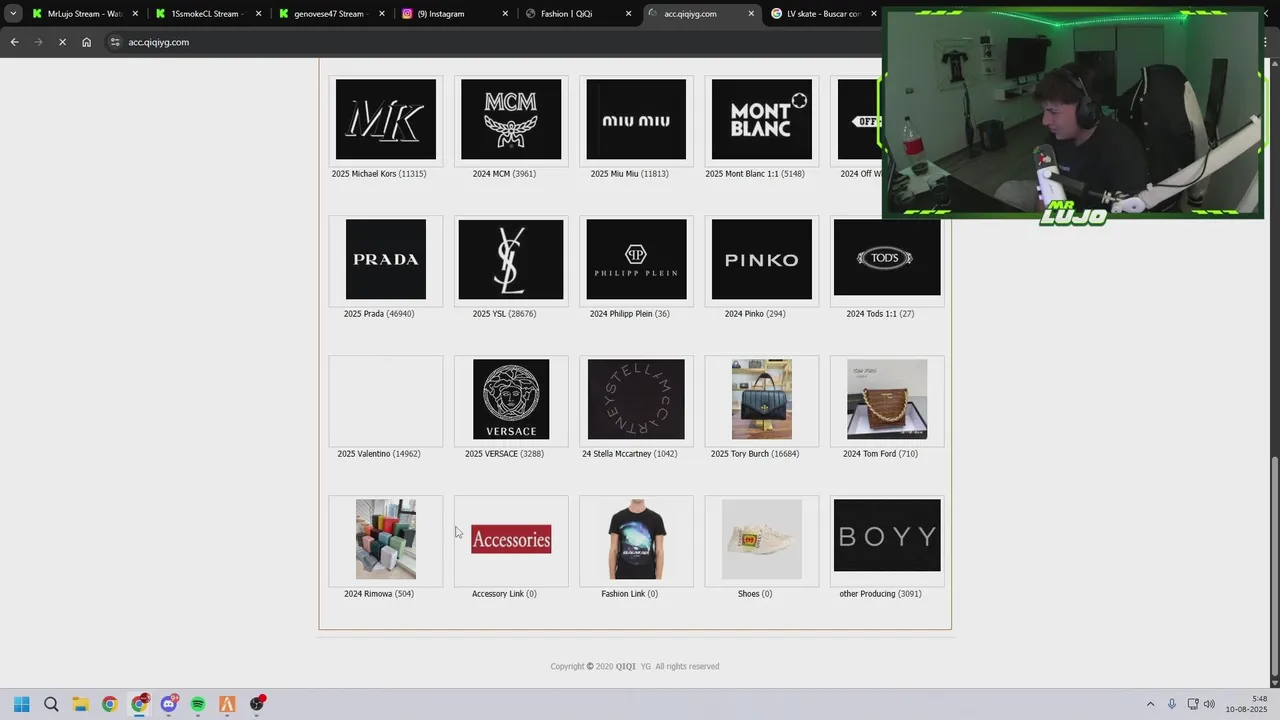The image size is (1280, 720).
Task: Open the Versace Medusa logo tile
Action: [511, 399]
